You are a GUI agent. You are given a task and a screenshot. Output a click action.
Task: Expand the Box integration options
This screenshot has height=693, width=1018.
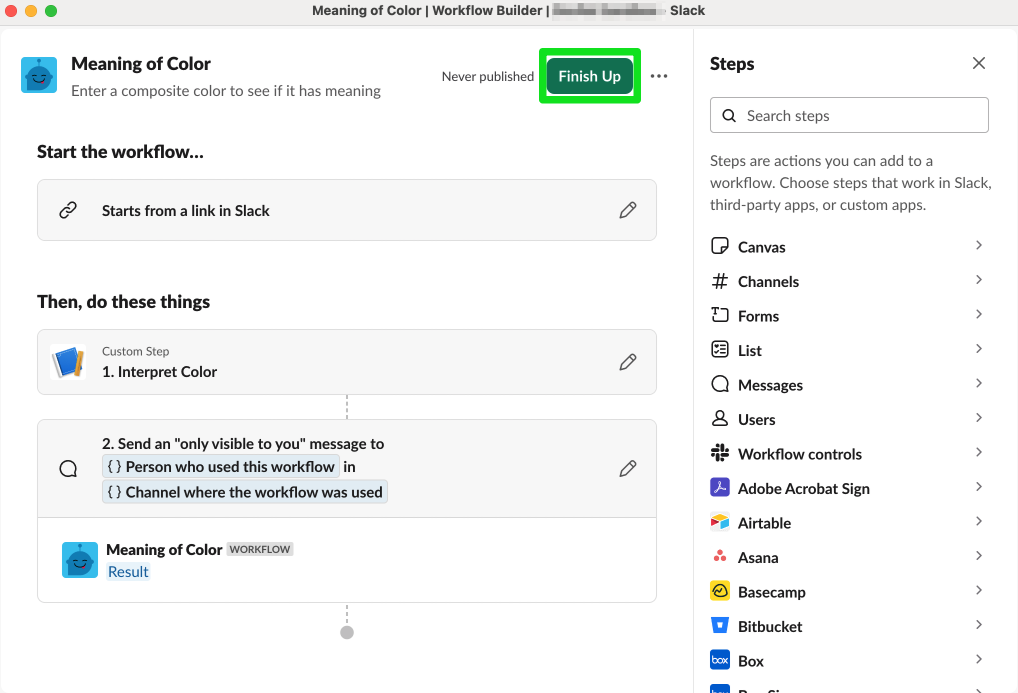(978, 660)
